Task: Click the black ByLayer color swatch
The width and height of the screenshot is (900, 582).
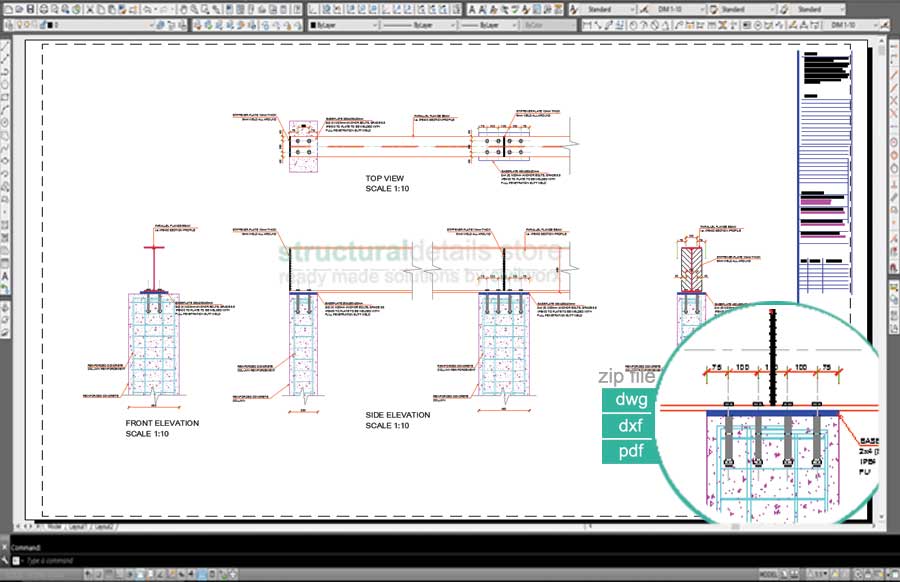Action: [314, 24]
